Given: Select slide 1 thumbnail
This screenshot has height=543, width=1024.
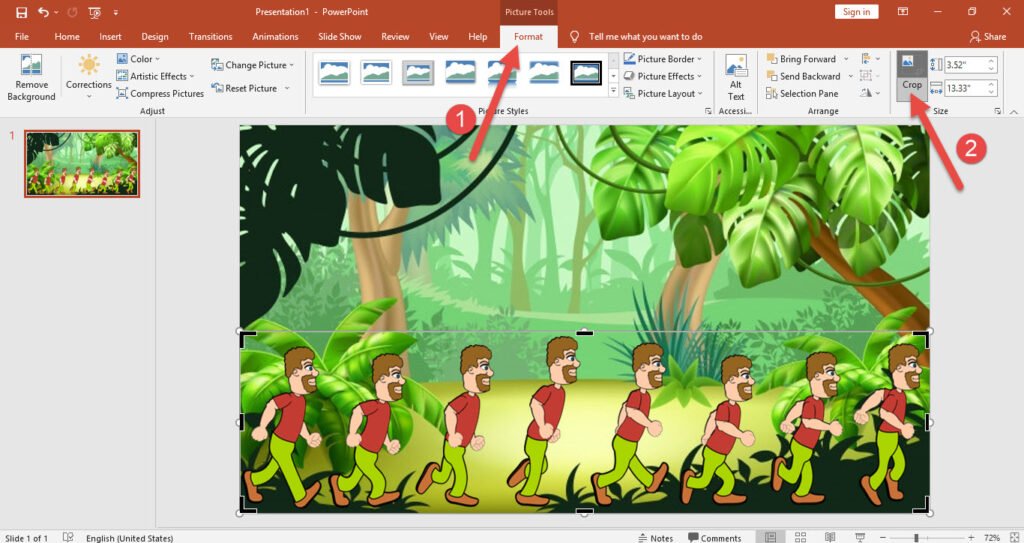Looking at the screenshot, I should [82, 163].
